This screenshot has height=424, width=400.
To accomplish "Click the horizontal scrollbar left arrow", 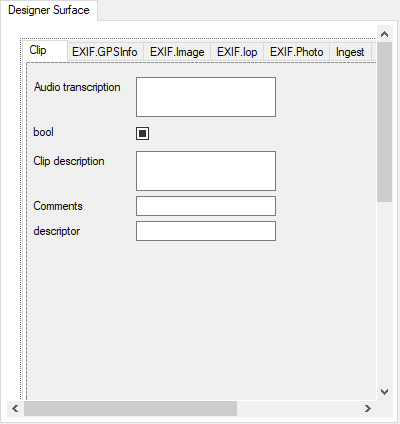I will (x=15, y=408).
